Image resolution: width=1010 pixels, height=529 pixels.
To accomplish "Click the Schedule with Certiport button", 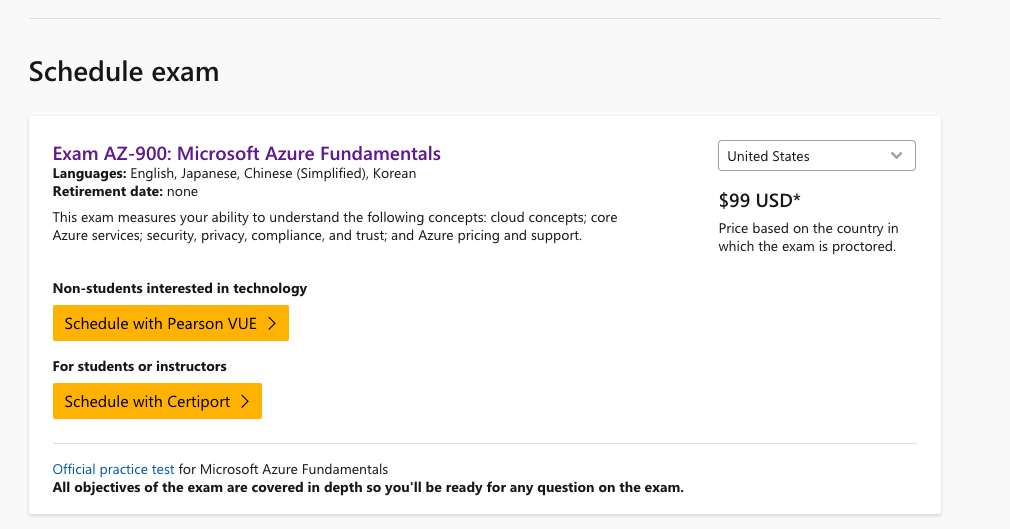I will coord(157,401).
